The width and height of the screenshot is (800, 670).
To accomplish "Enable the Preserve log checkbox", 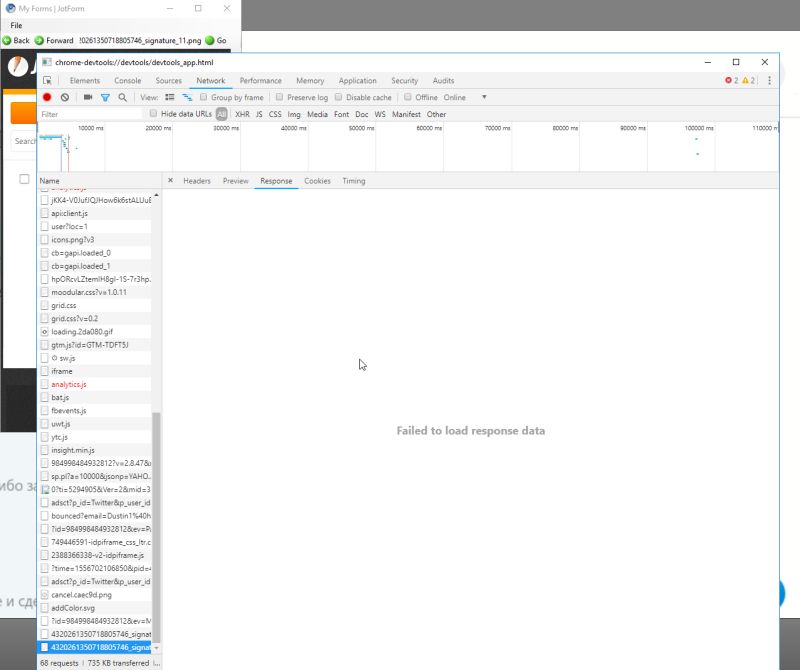I will pyautogui.click(x=278, y=97).
